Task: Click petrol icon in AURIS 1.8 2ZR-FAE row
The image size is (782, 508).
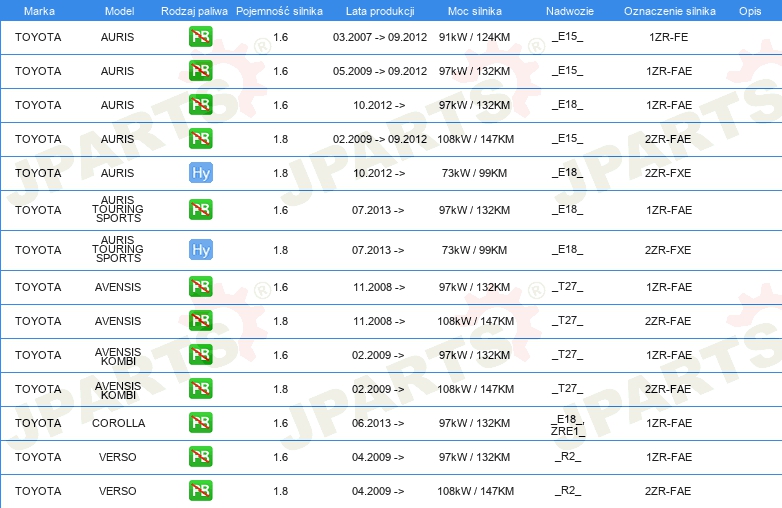Action: click(x=200, y=139)
